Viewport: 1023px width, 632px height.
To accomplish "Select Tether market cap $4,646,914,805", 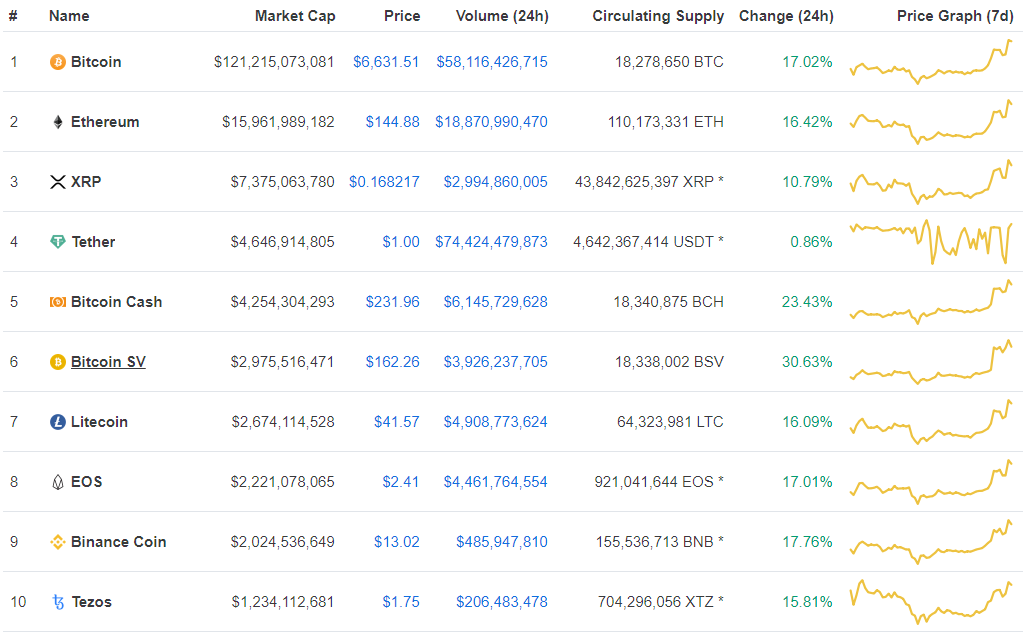I will [282, 242].
